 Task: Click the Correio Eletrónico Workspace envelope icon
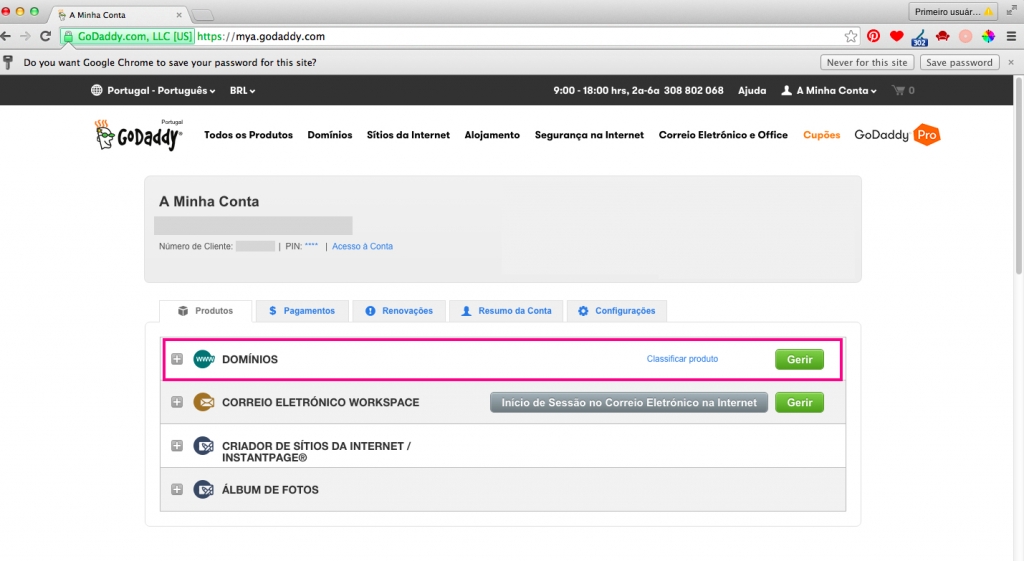click(204, 402)
